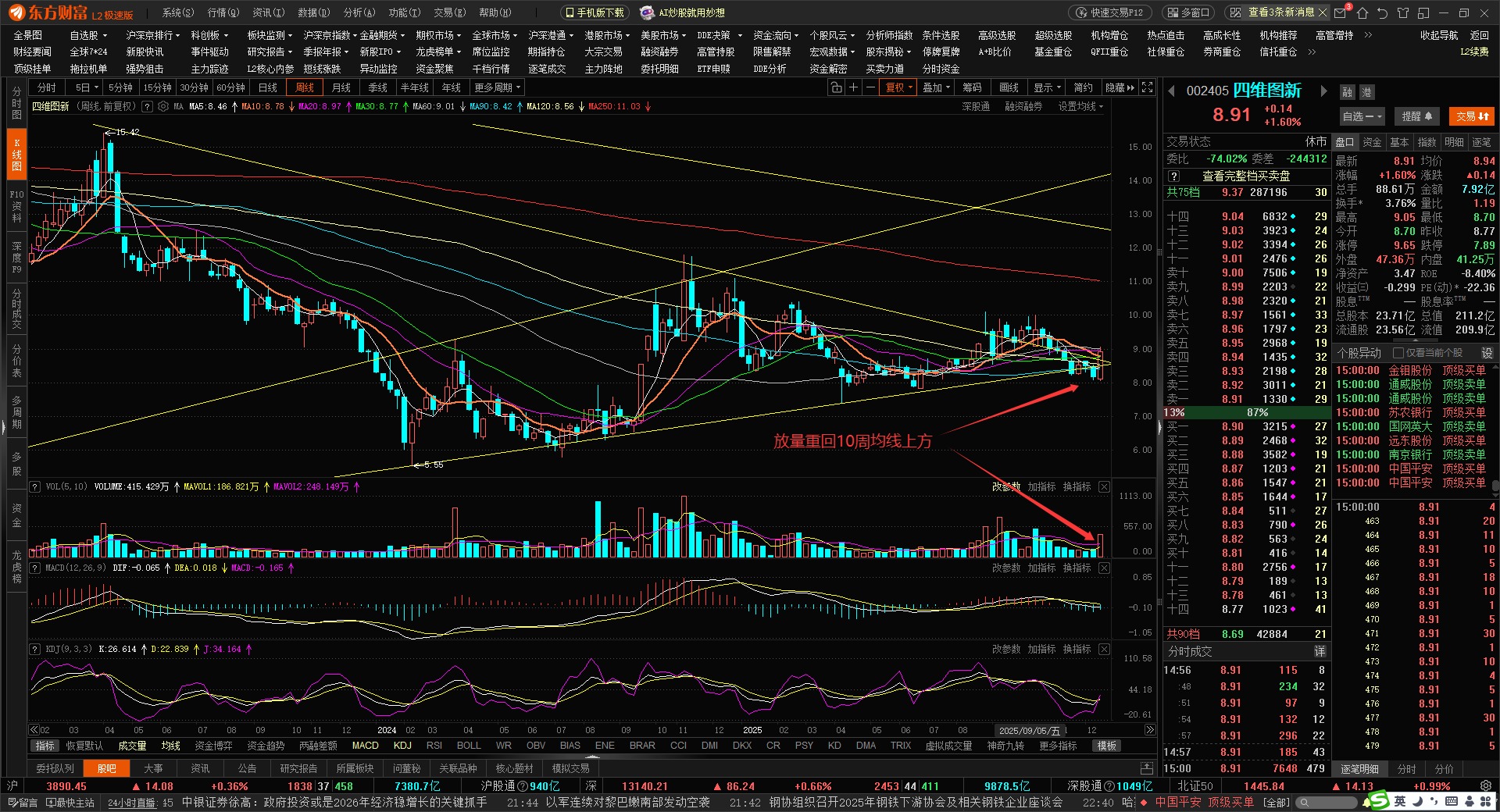
Task: Click the orange 交易 button
Action: pyautogui.click(x=1472, y=116)
